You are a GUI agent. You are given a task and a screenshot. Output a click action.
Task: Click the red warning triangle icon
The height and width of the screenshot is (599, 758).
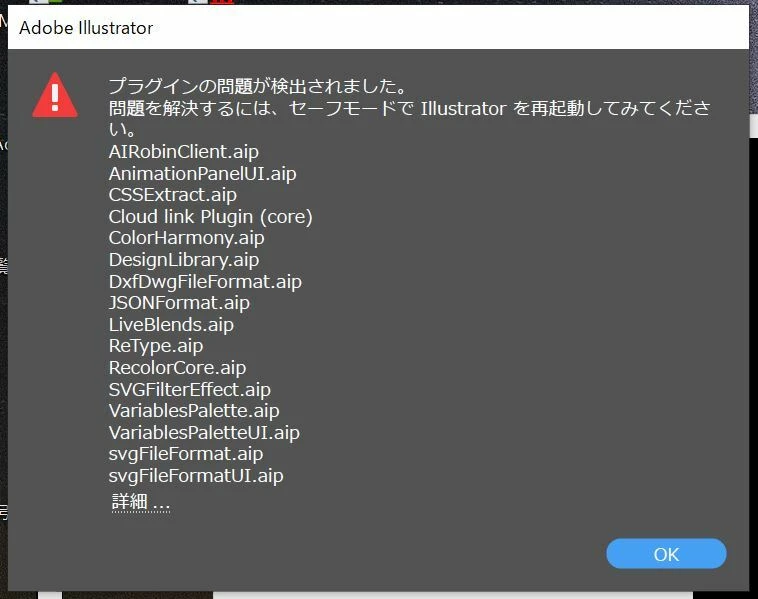[55, 96]
